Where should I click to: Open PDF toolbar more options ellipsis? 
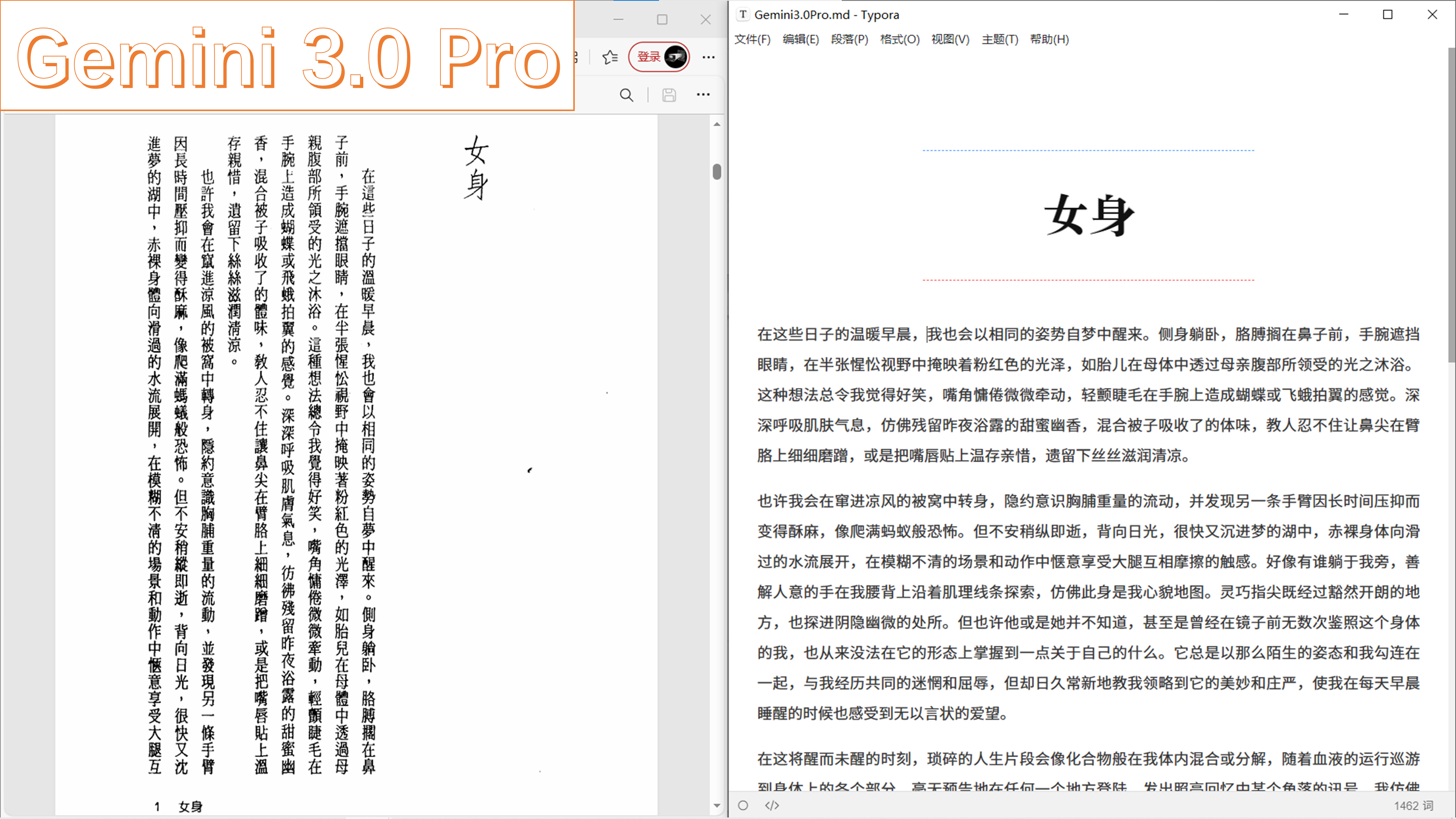[x=703, y=95]
